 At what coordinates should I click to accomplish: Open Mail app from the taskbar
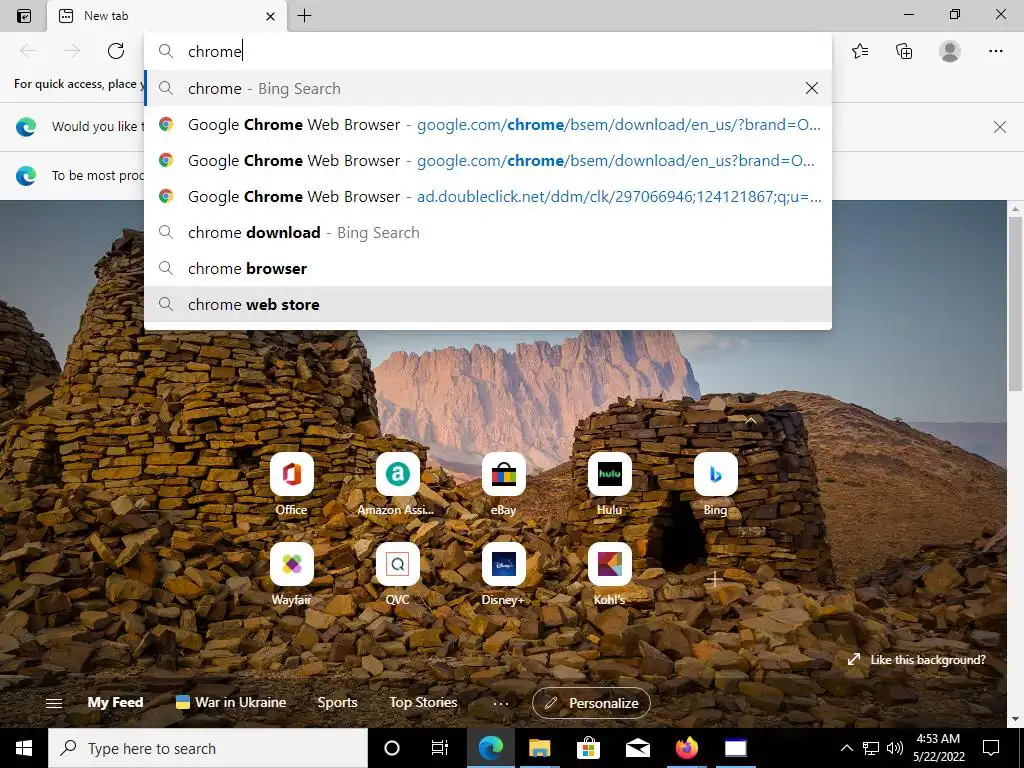[637, 748]
